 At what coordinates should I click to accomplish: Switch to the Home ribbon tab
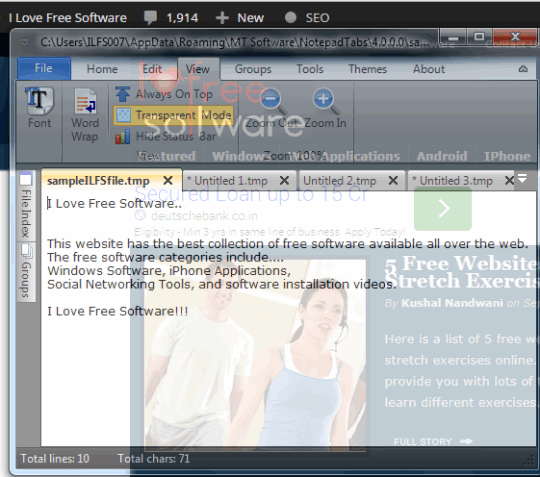point(102,69)
